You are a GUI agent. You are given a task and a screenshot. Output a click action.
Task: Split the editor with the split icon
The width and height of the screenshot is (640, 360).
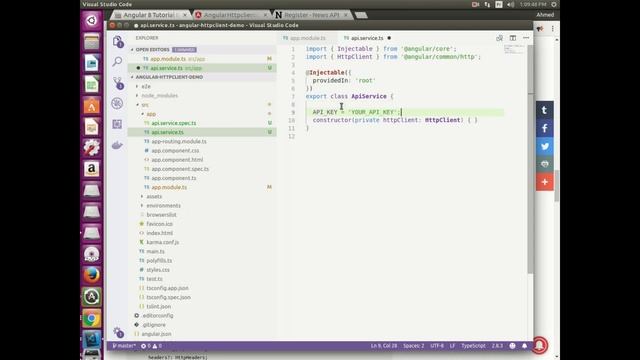point(513,38)
